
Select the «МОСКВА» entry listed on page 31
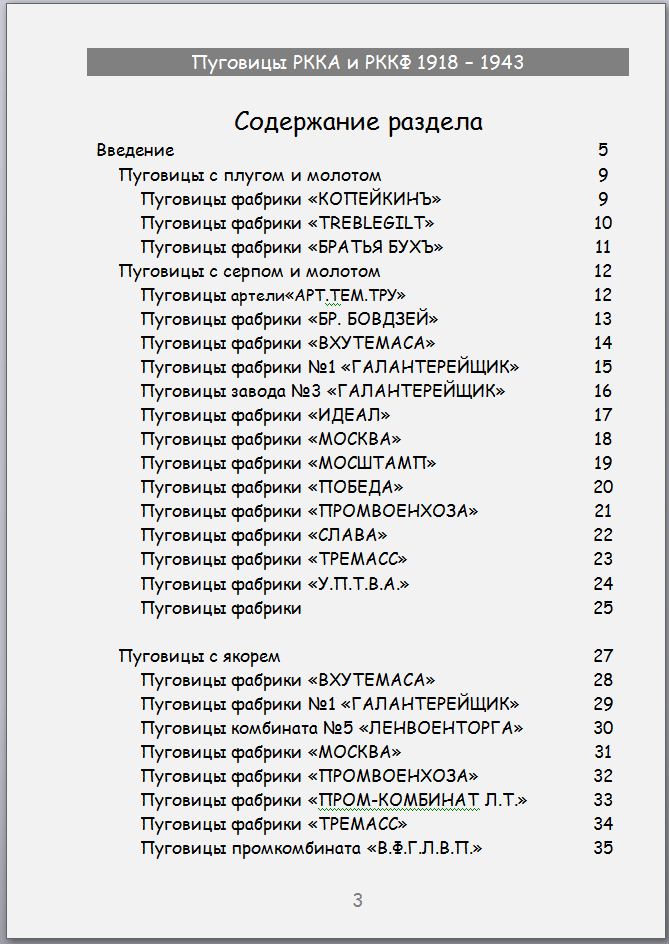coord(271,753)
